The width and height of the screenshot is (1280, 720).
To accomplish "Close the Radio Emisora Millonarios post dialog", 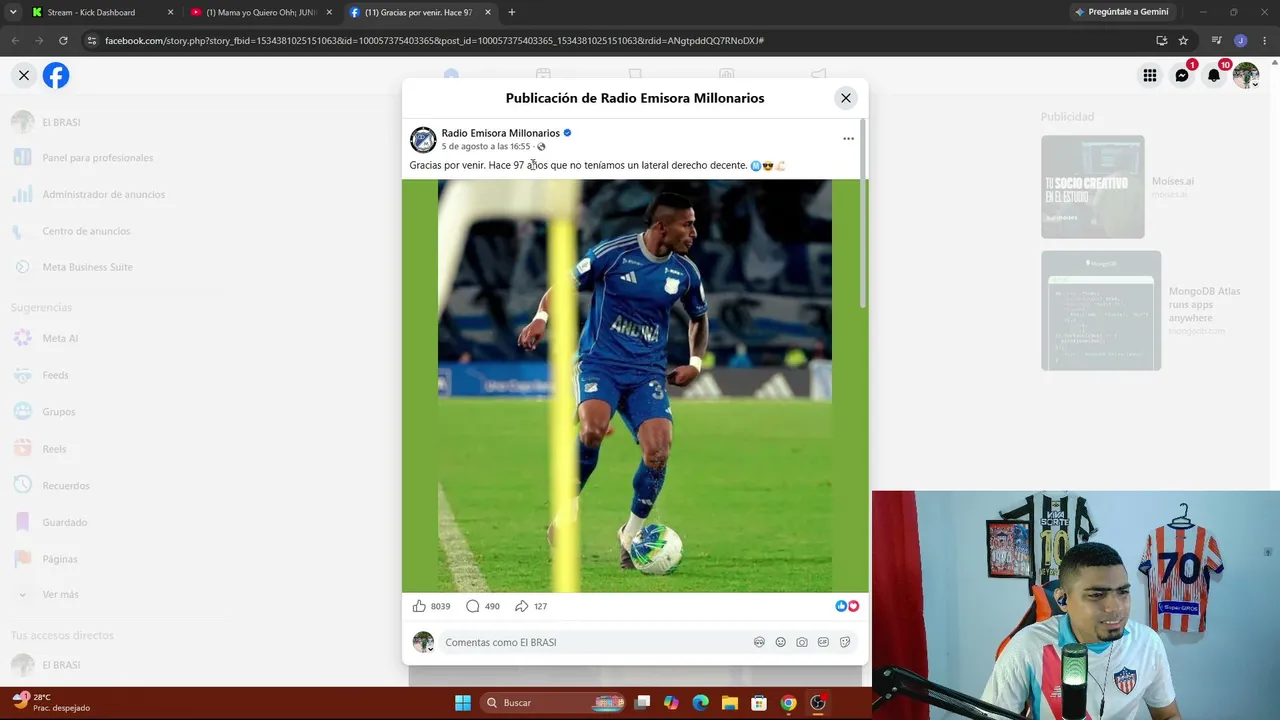I will 846,98.
